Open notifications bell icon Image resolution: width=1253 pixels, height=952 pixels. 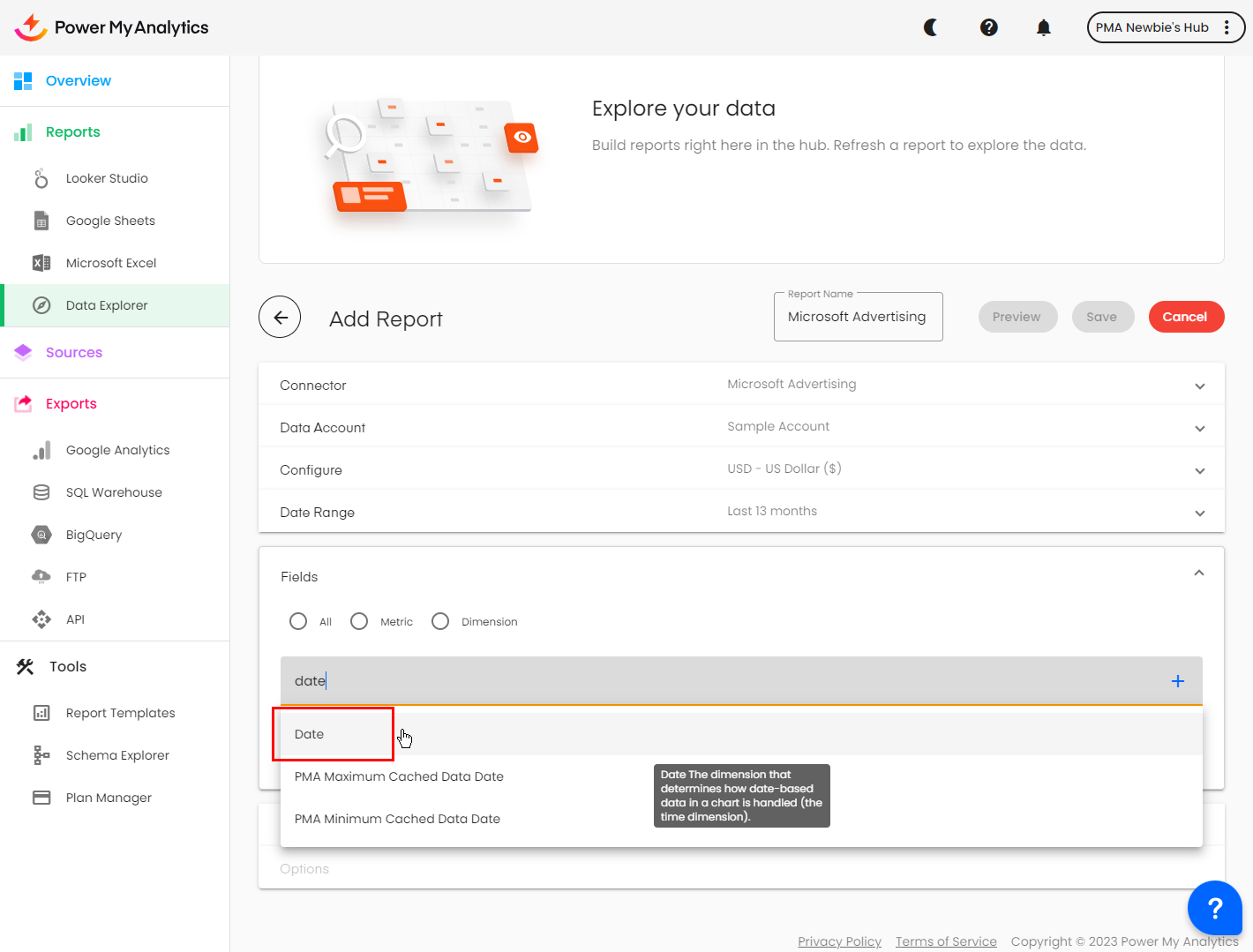tap(1043, 27)
